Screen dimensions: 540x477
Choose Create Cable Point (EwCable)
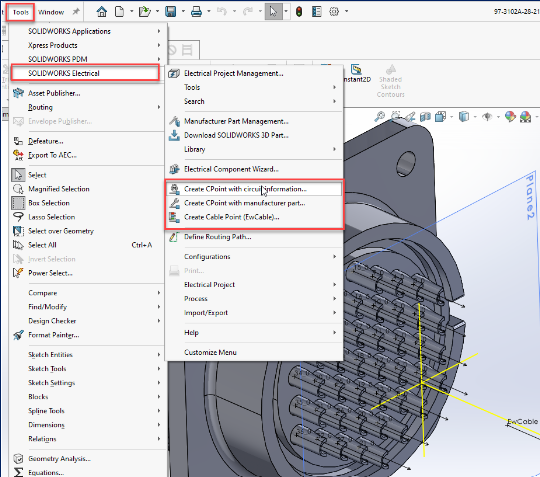coord(254,217)
